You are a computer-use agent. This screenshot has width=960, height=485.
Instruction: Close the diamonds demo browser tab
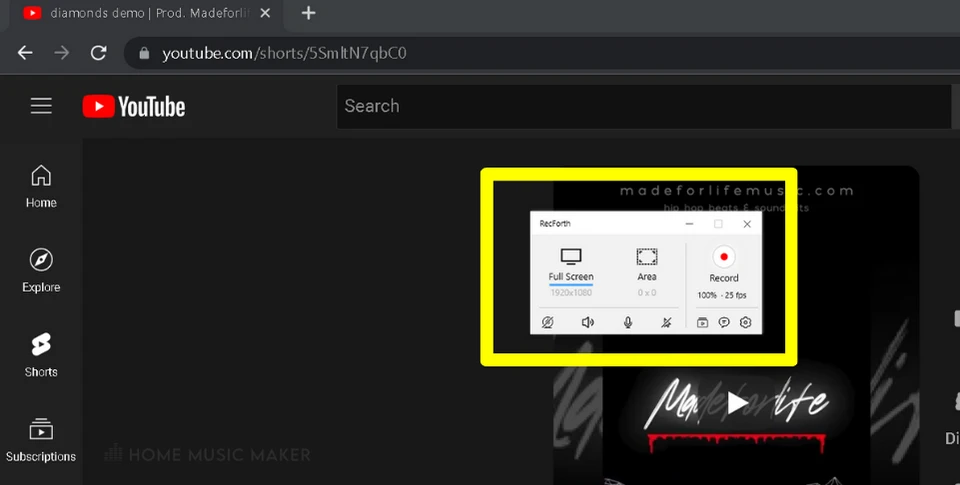[x=265, y=13]
